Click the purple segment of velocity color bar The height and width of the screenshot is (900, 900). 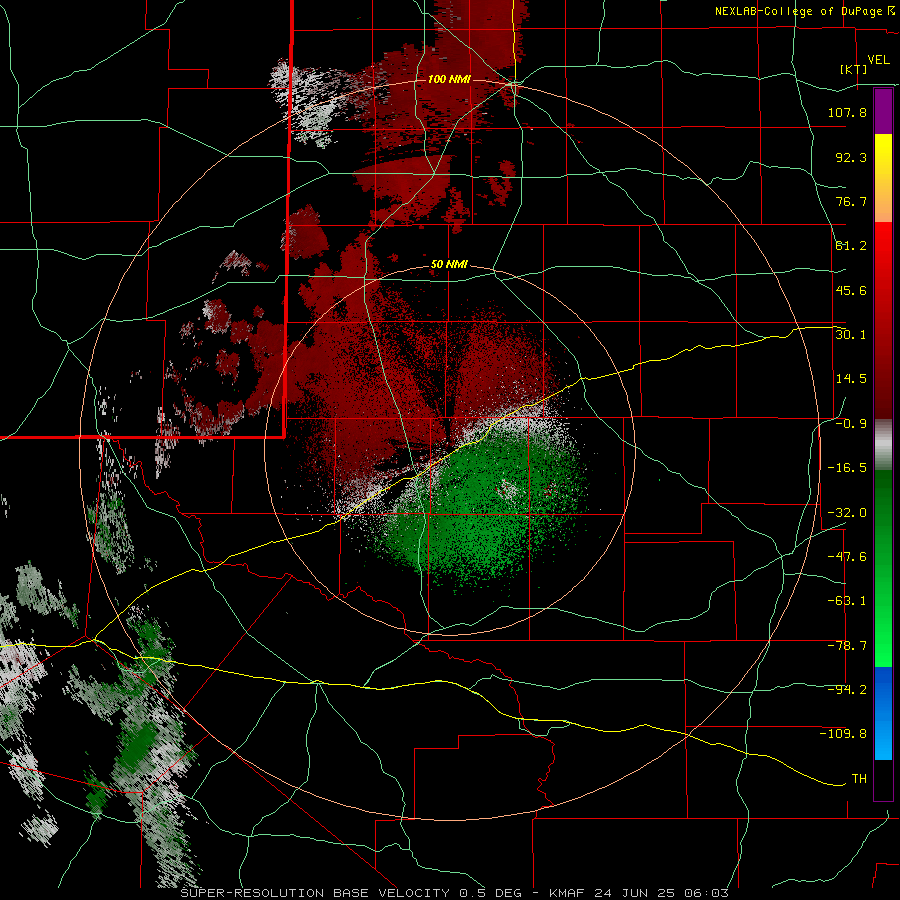(x=883, y=111)
